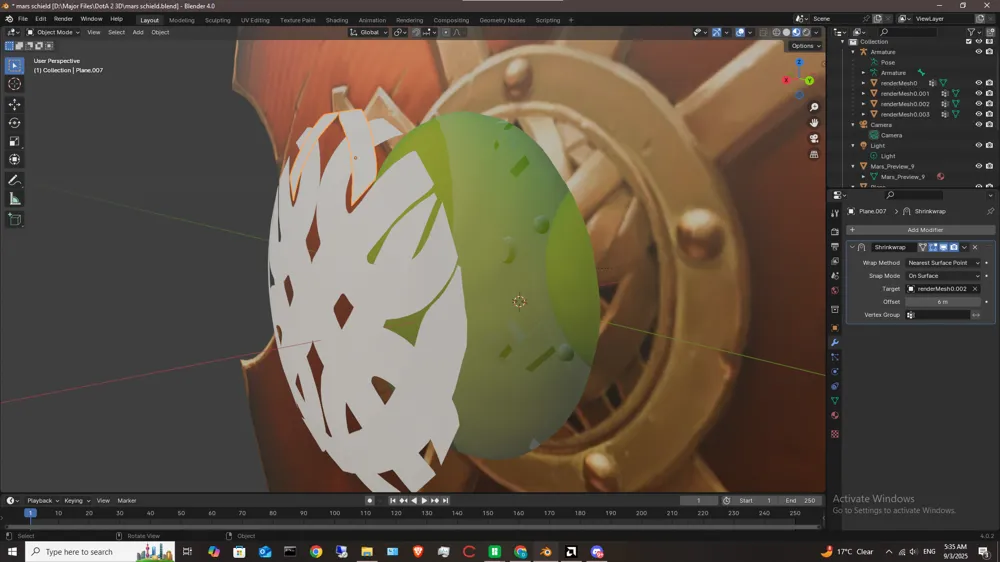Click the pan hand icon in viewport
The width and height of the screenshot is (1000, 562).
pos(814,122)
